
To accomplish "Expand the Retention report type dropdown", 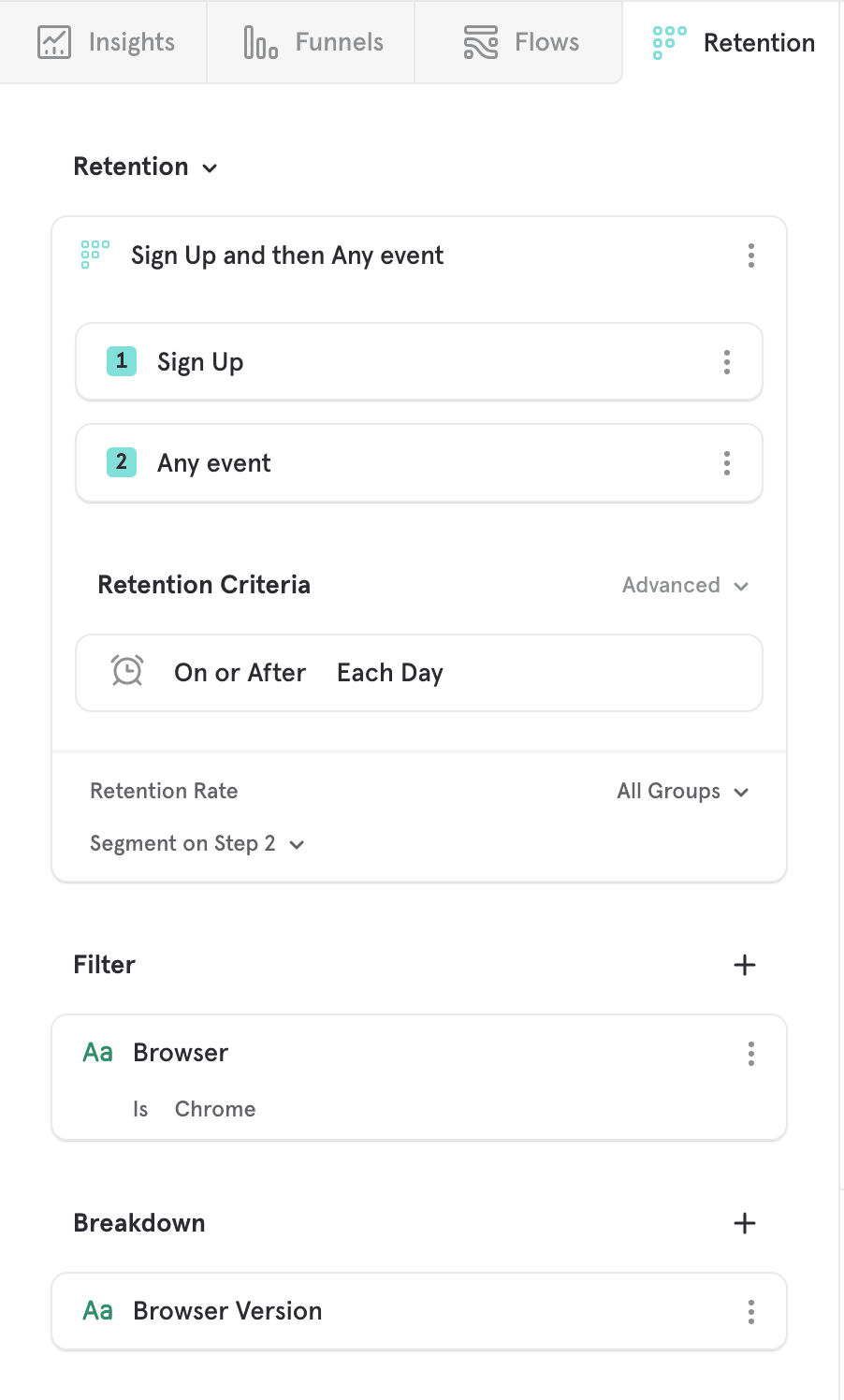I will pos(145,167).
